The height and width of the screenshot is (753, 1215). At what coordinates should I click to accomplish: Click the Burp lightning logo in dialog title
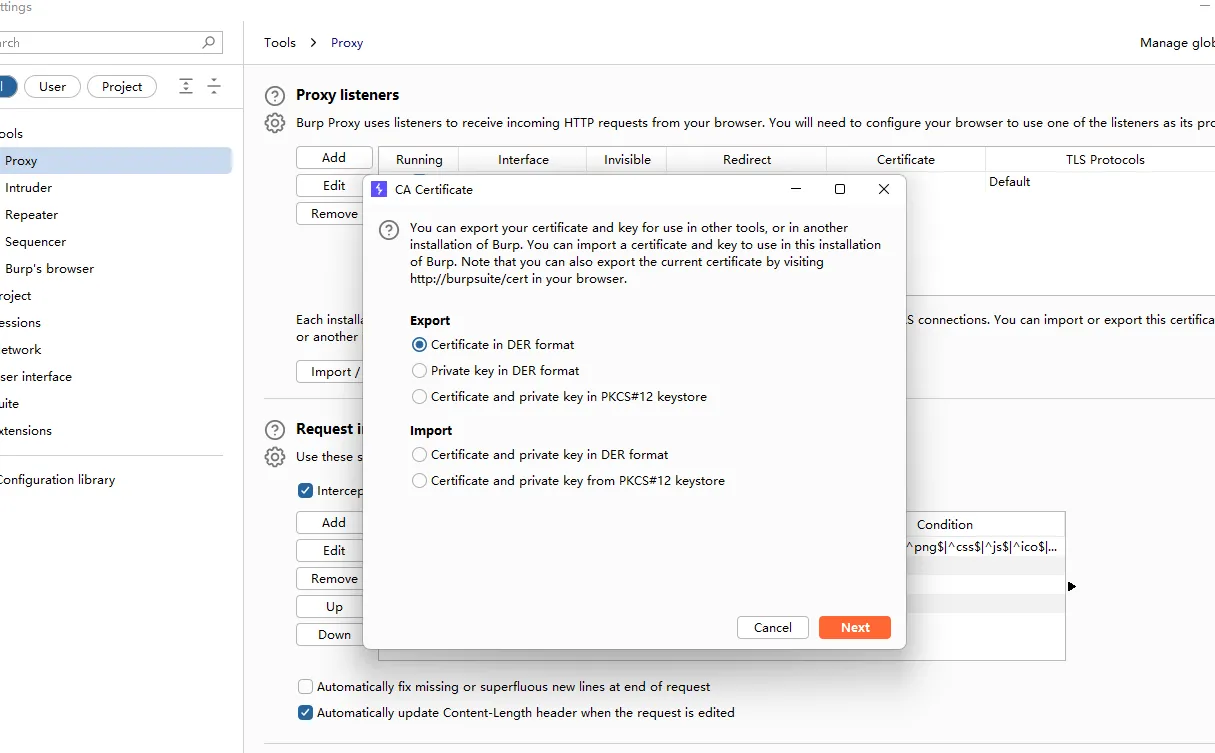379,189
